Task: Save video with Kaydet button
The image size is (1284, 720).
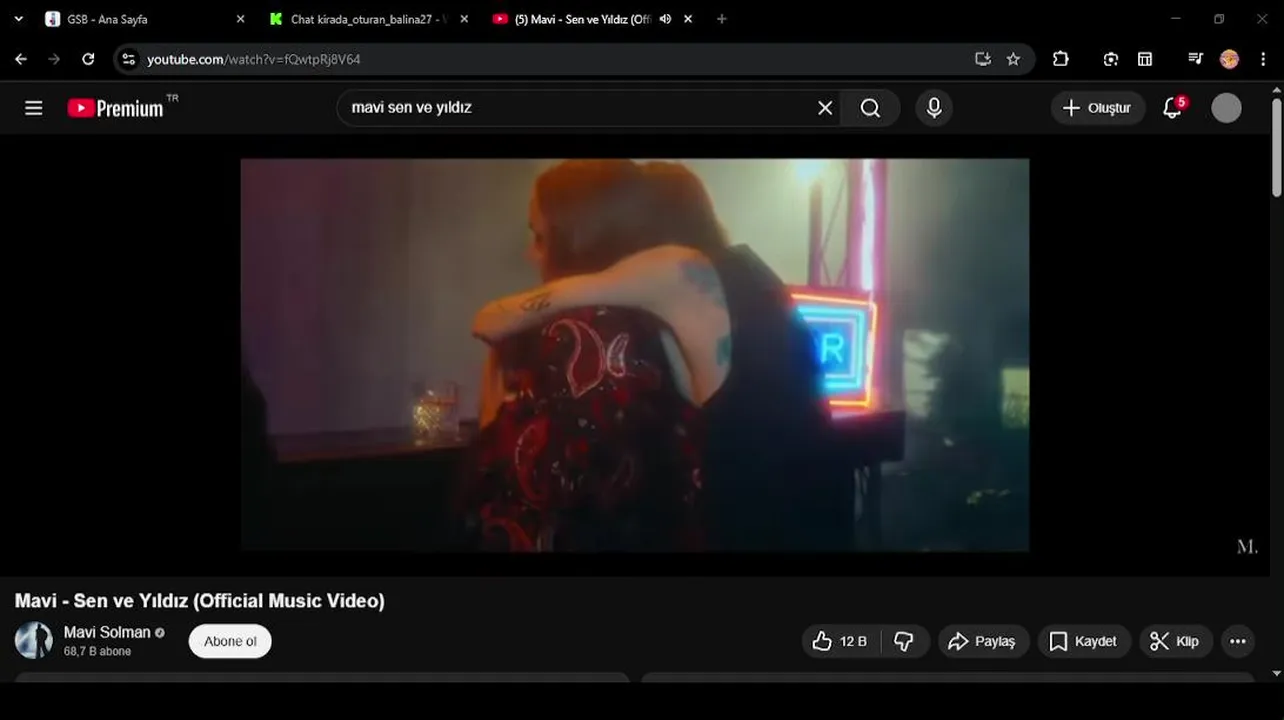Action: pos(1084,641)
